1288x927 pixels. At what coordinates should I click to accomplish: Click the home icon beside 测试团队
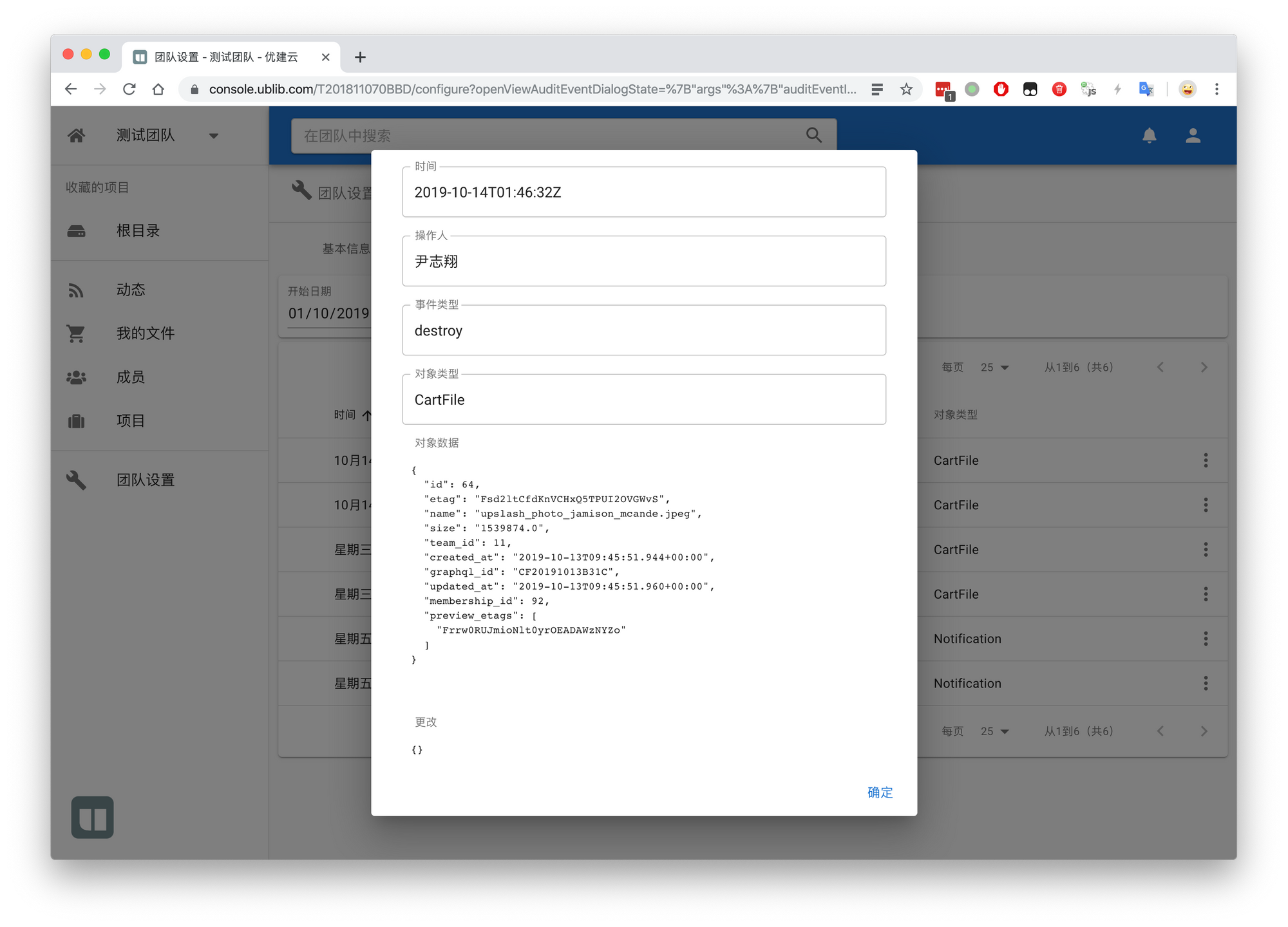click(77, 135)
